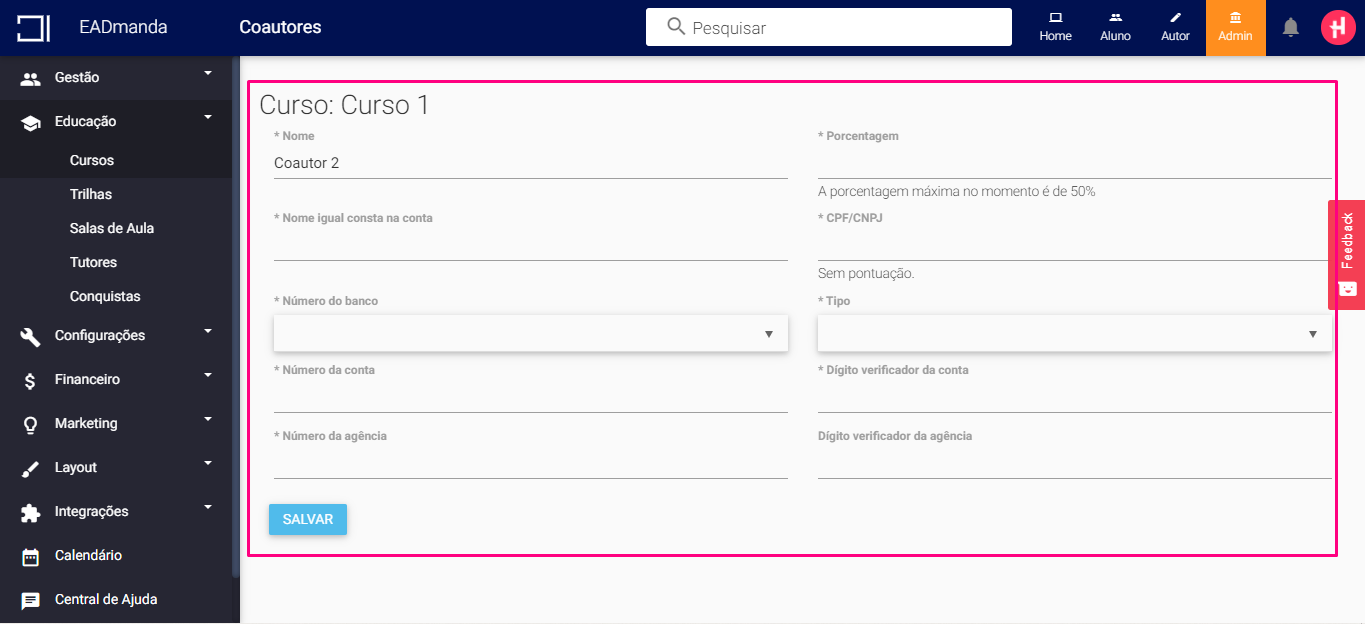1365x624 pixels.
Task: Open the notifications bell
Action: pos(1291,27)
